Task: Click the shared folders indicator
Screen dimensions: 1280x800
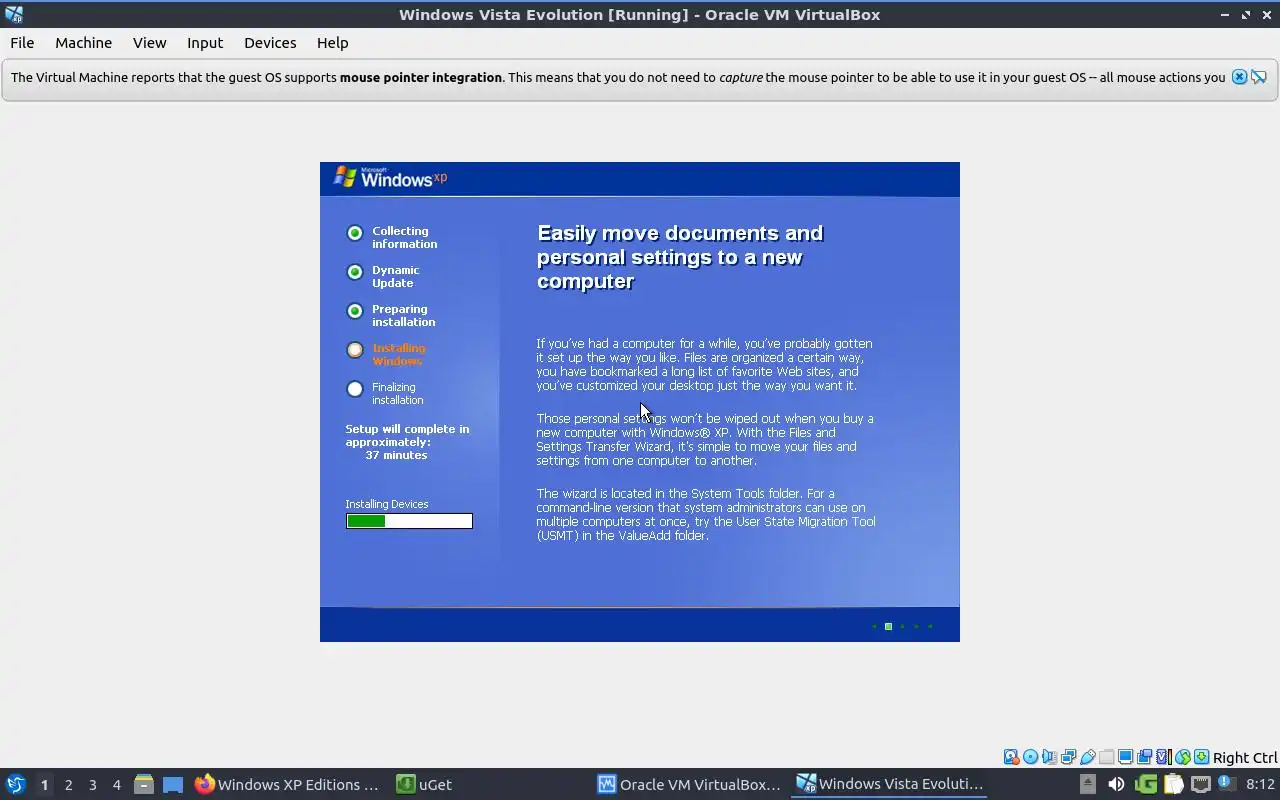Action: [x=1107, y=757]
